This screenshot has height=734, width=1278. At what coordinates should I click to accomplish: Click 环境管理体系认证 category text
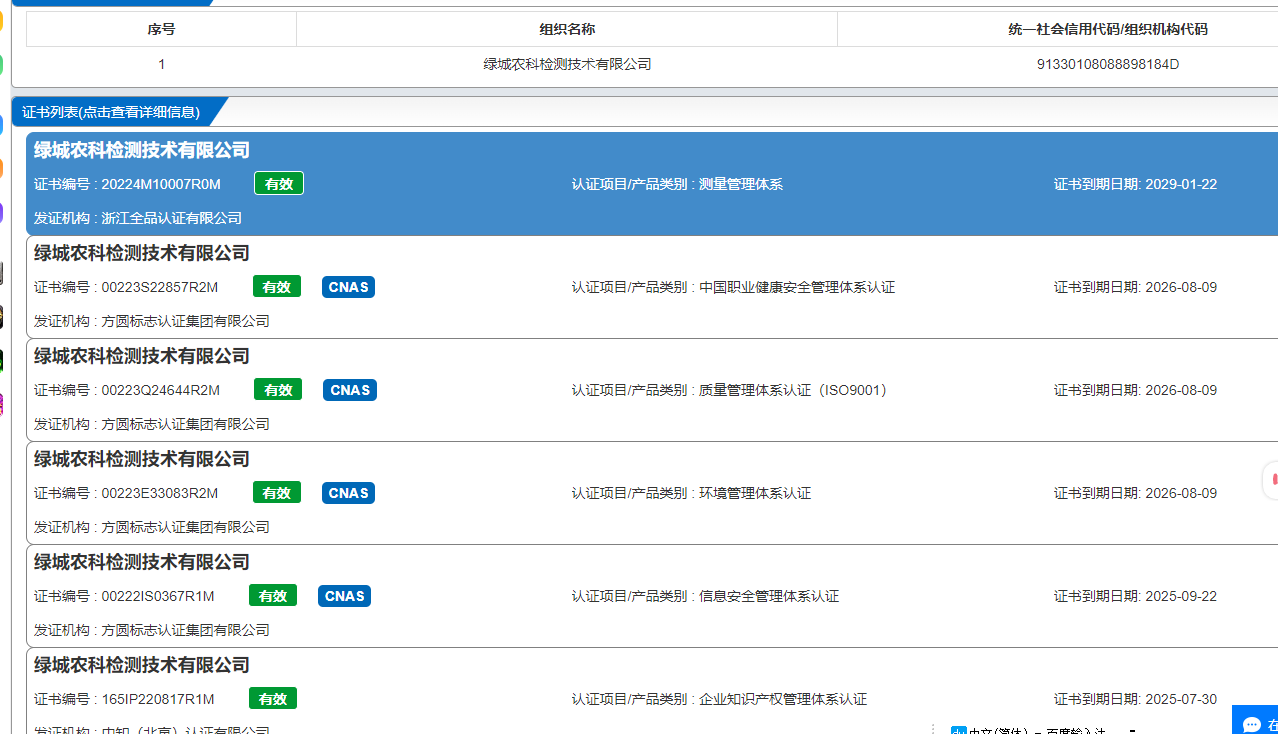(x=755, y=493)
